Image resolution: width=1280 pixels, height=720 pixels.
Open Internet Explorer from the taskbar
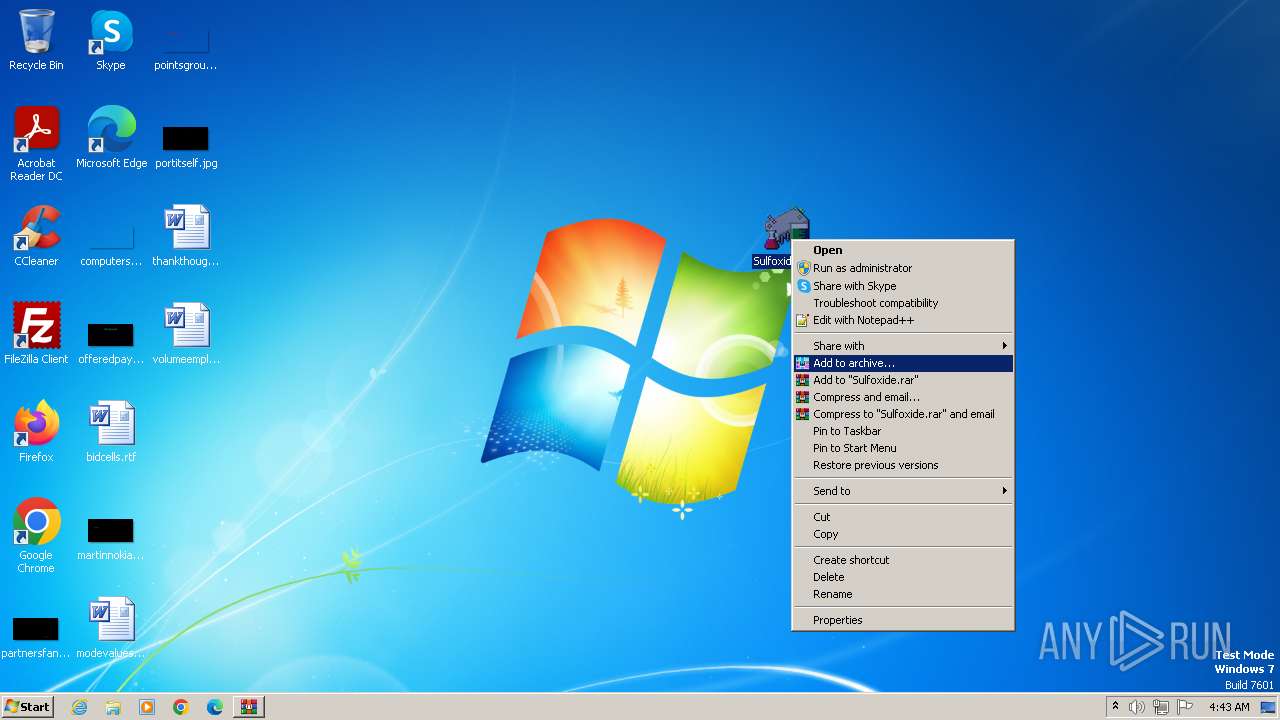pyautogui.click(x=79, y=707)
